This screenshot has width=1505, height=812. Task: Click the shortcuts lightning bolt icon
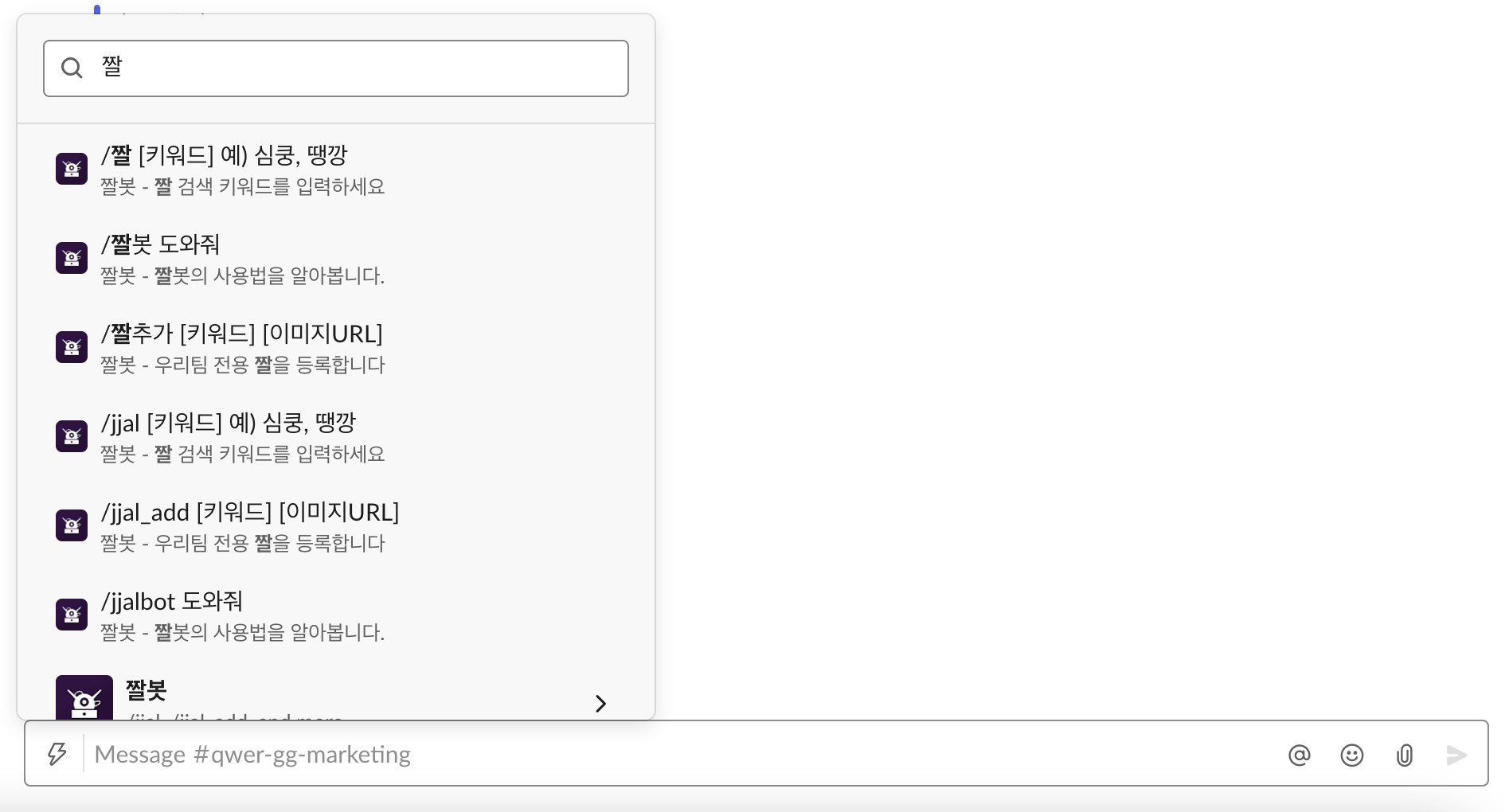pos(57,754)
